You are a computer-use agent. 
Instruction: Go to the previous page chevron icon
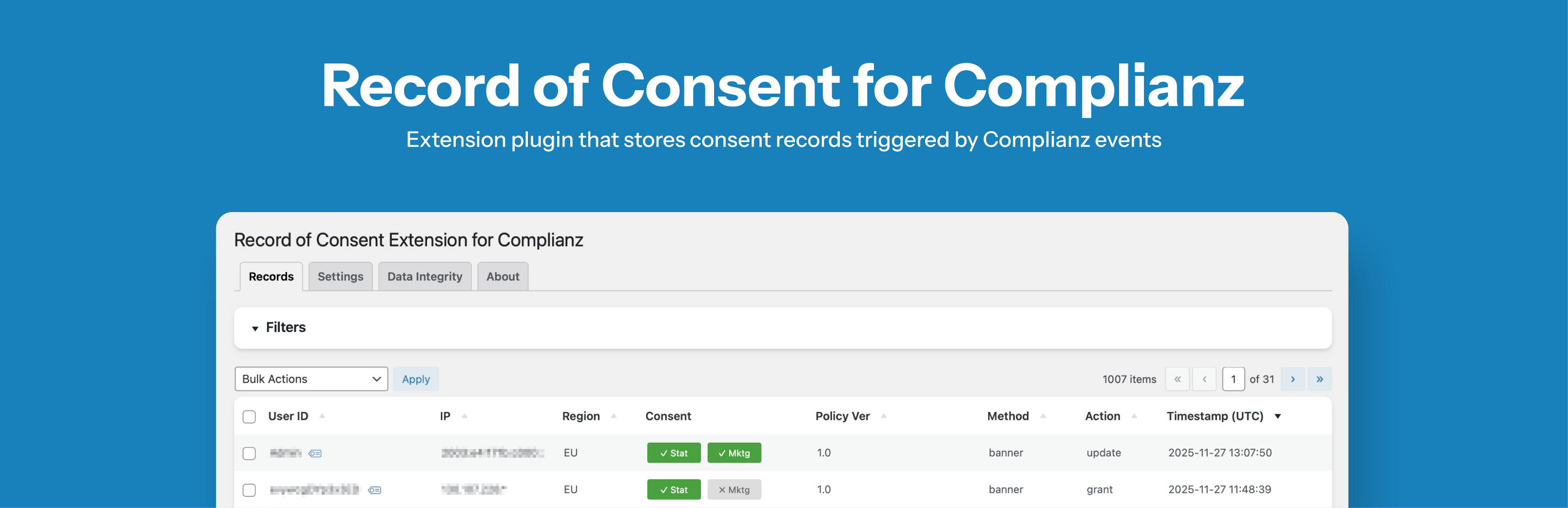(1204, 379)
